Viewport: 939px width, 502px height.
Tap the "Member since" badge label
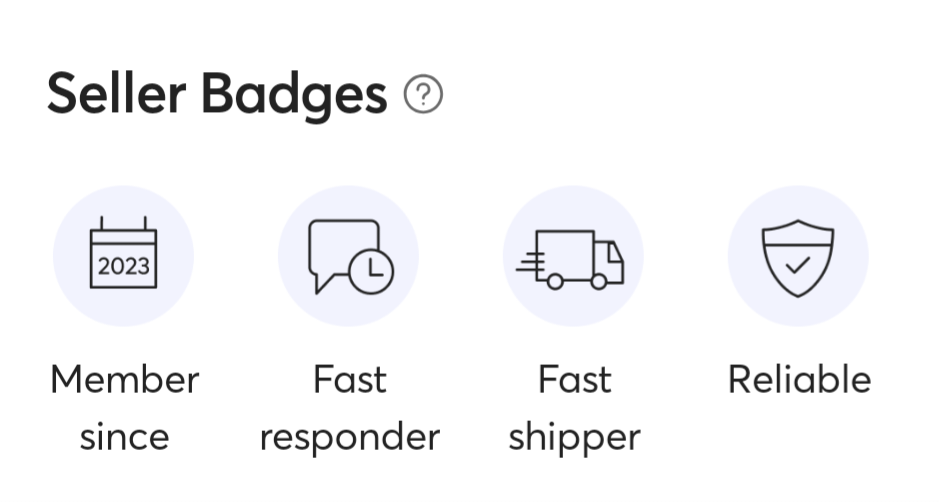(124, 408)
